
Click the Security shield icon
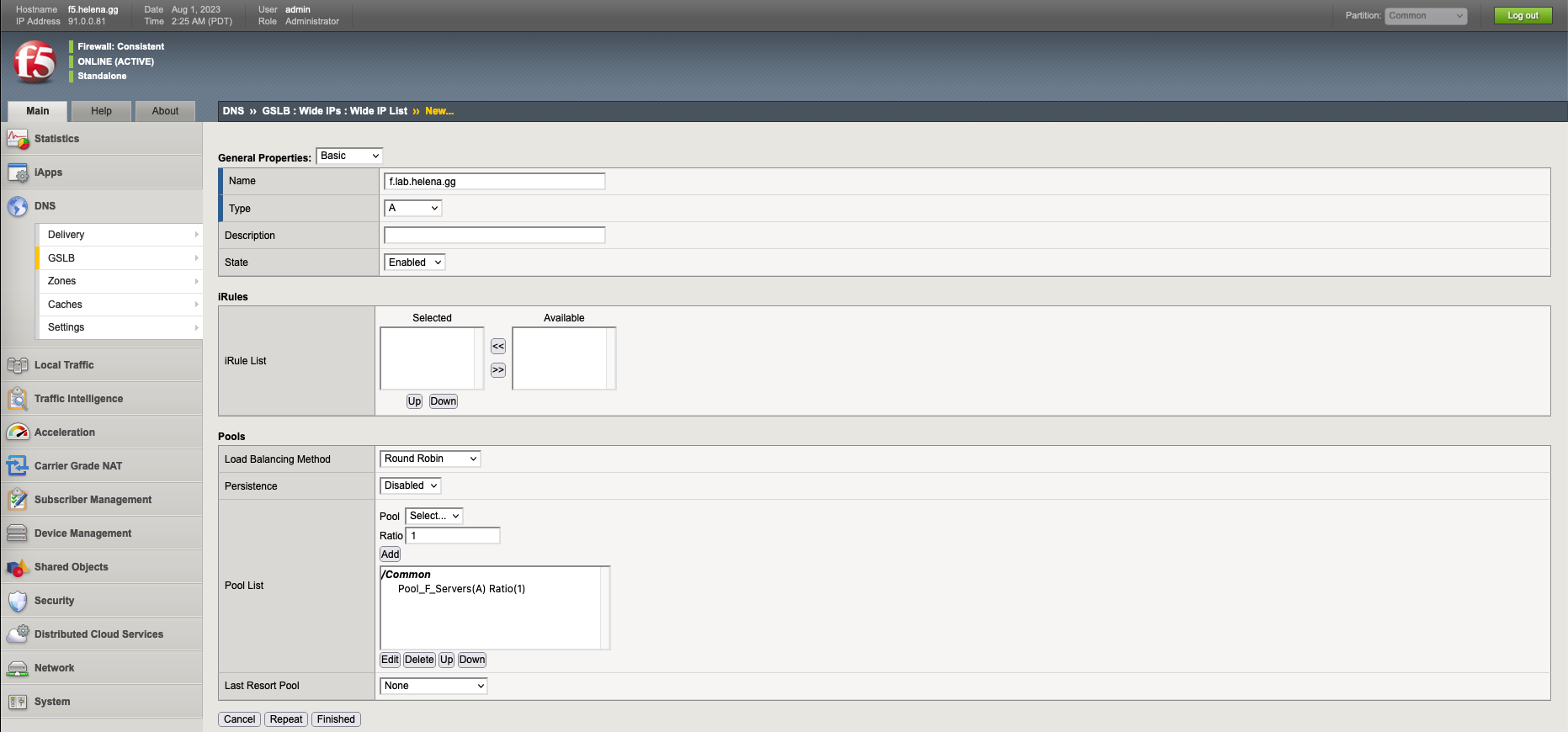18,601
